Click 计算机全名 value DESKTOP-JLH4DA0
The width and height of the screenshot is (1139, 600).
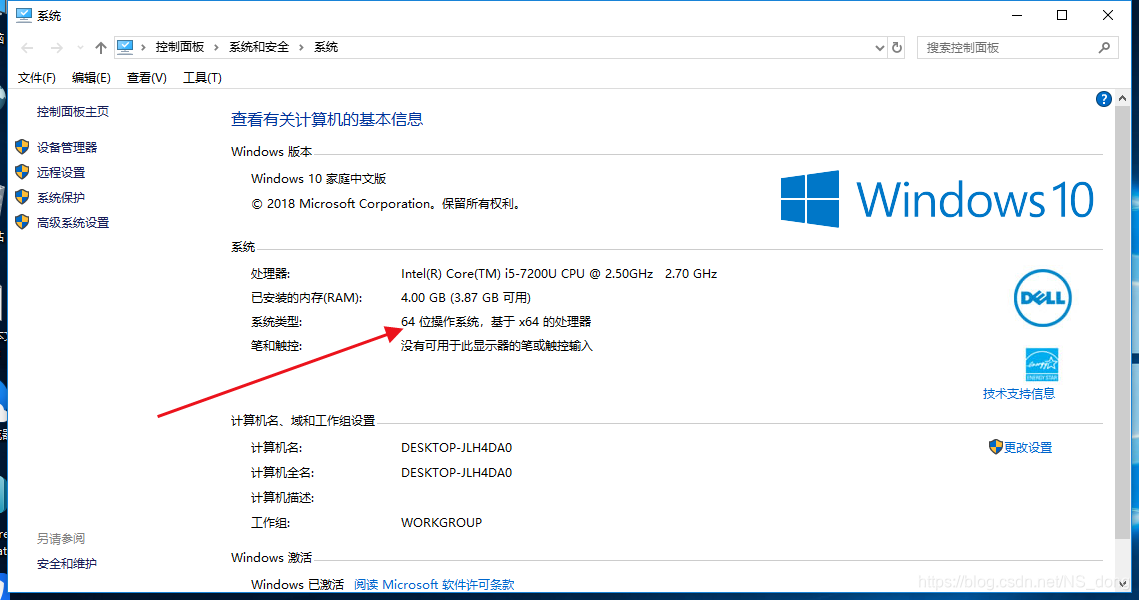[456, 473]
